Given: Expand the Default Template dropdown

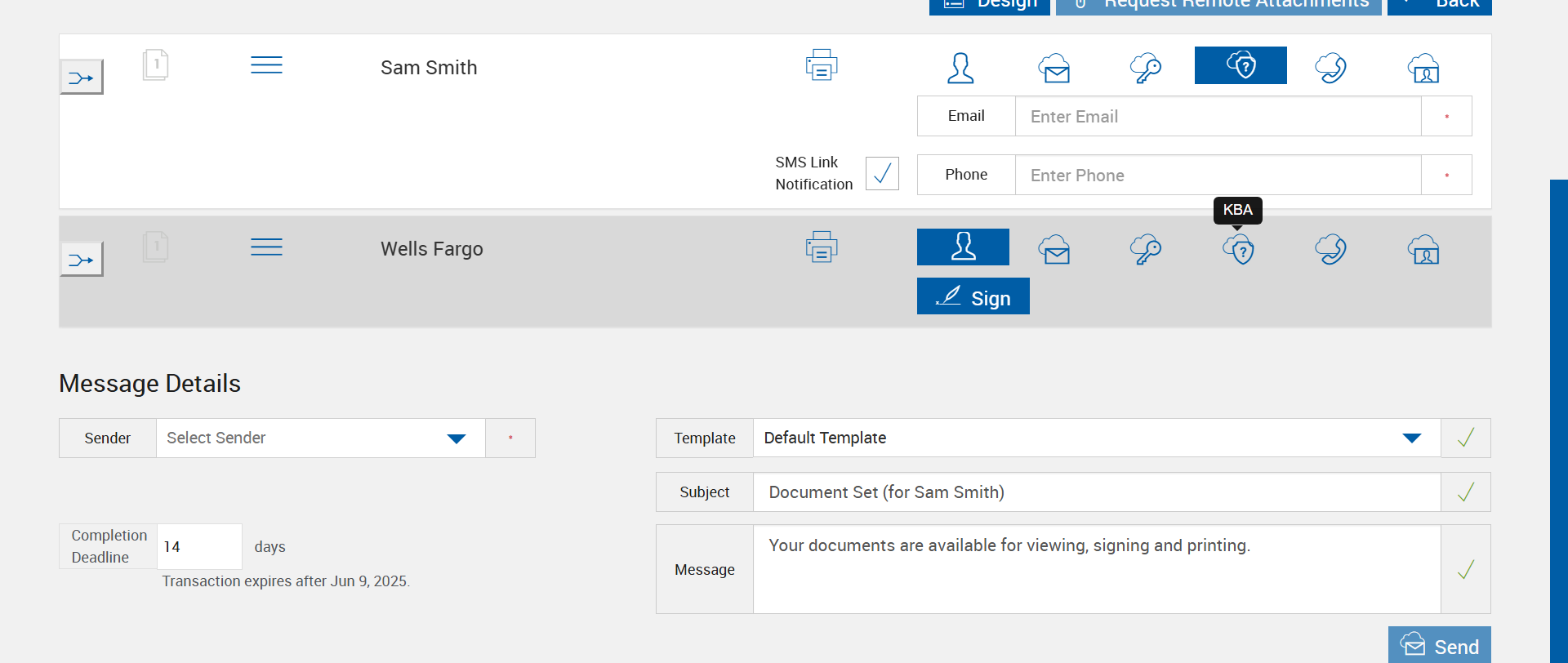Looking at the screenshot, I should [x=1096, y=438].
